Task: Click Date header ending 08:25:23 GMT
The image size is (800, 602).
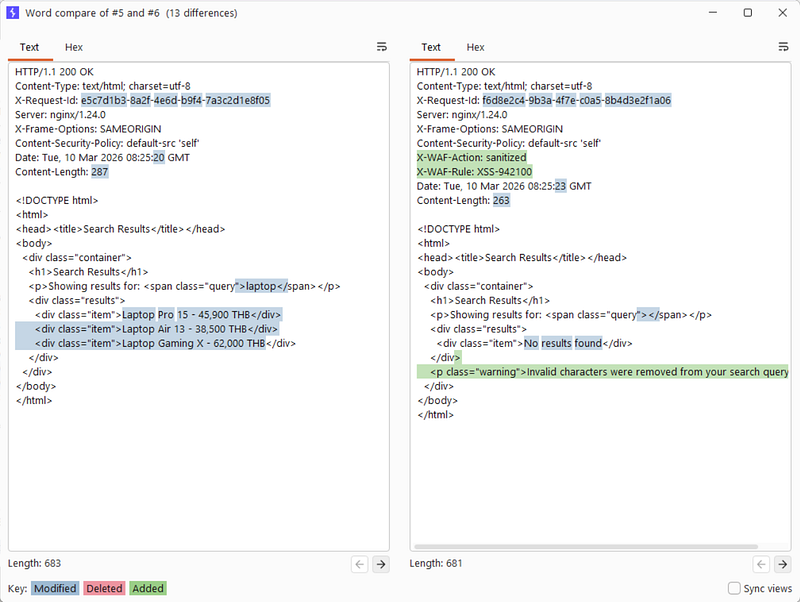Action: click(x=504, y=186)
